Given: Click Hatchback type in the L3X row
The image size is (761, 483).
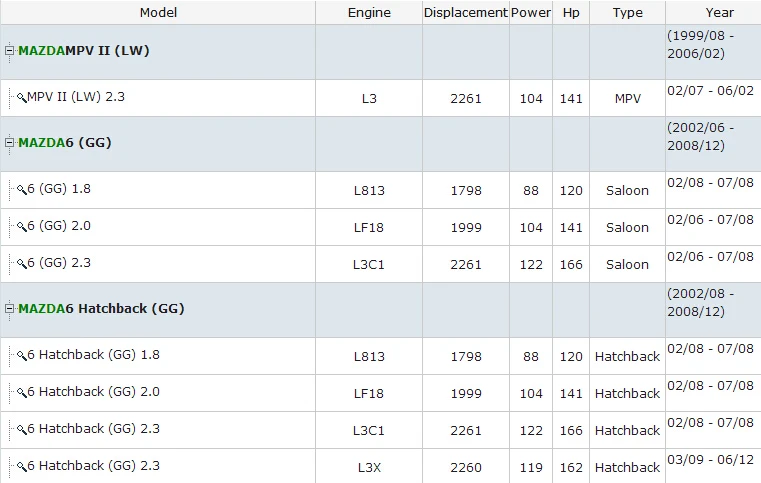Looking at the screenshot, I should [627, 467].
